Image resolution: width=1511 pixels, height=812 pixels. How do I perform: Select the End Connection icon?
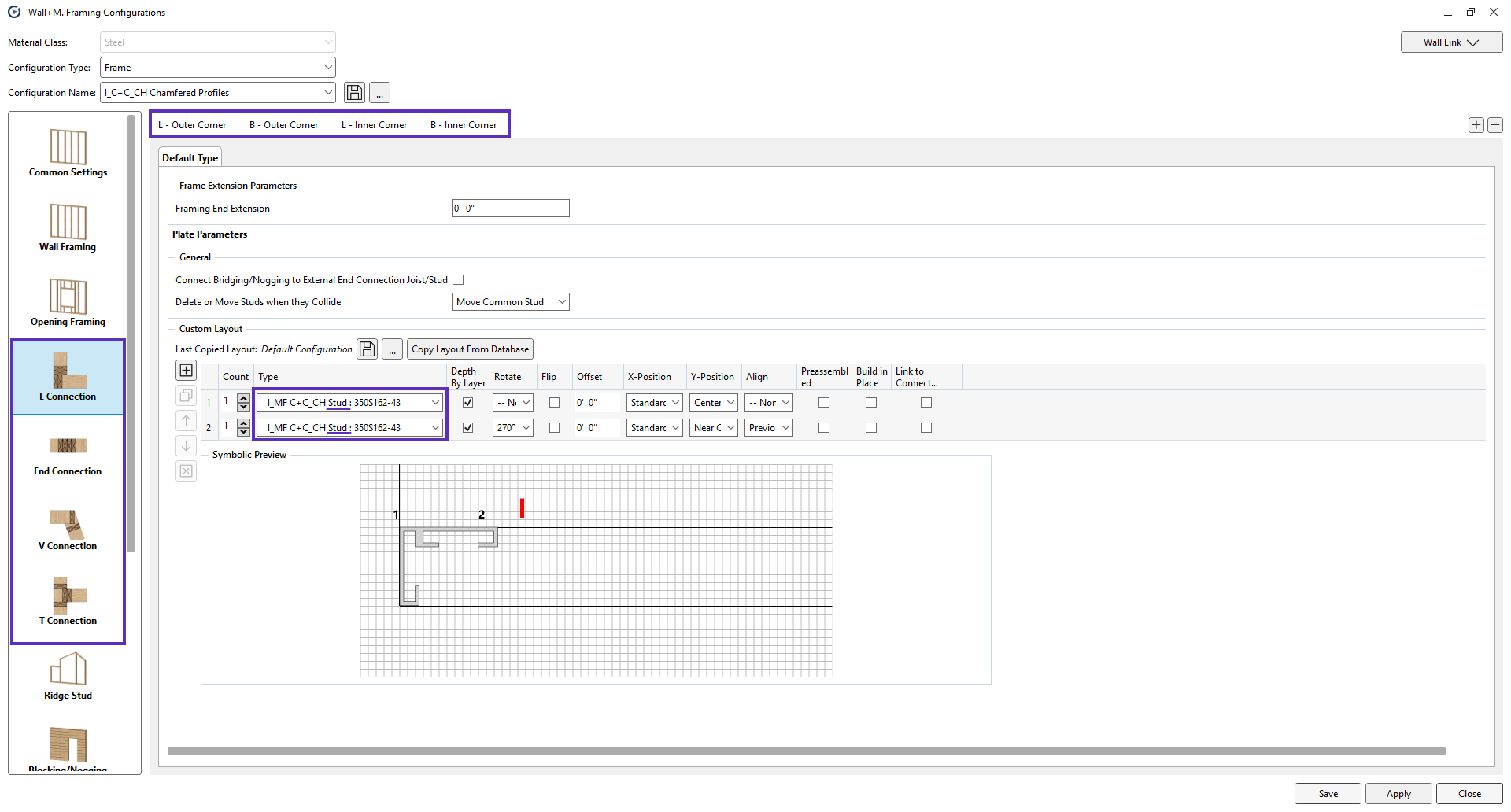tap(68, 456)
